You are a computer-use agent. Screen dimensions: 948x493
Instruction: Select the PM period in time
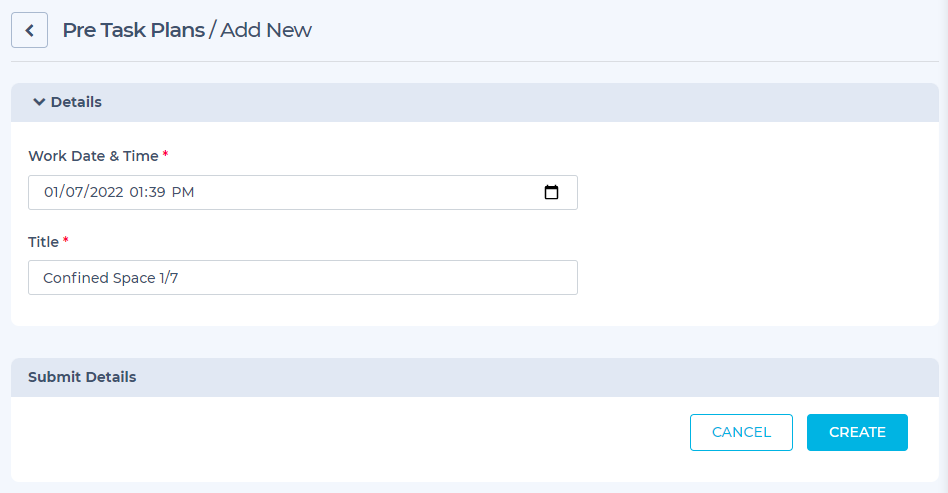(183, 192)
